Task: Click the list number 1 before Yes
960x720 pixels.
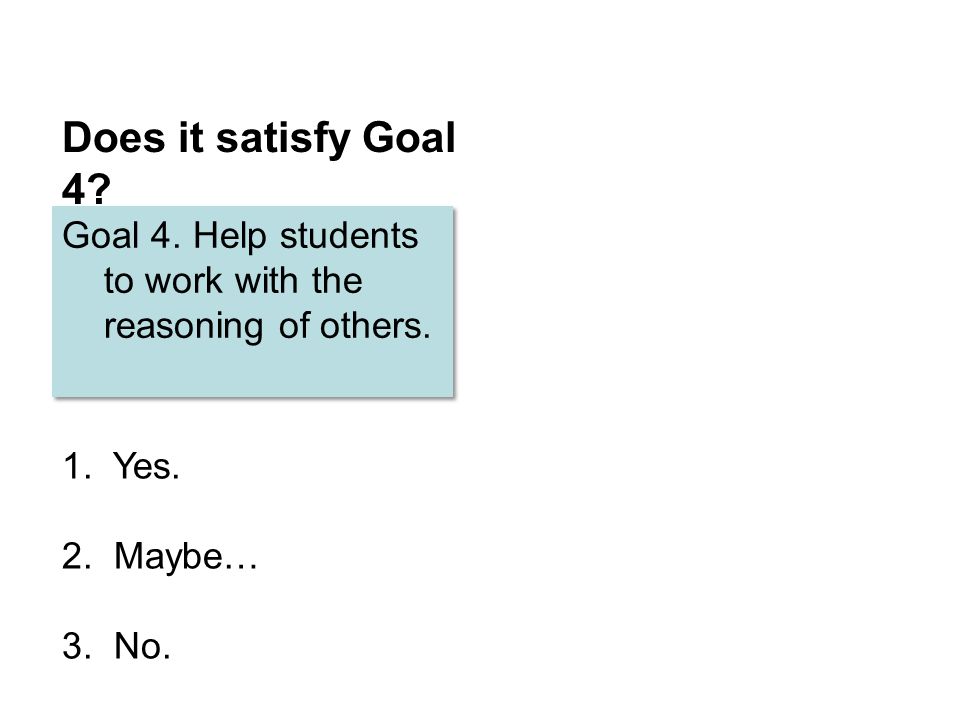Action: [x=76, y=467]
